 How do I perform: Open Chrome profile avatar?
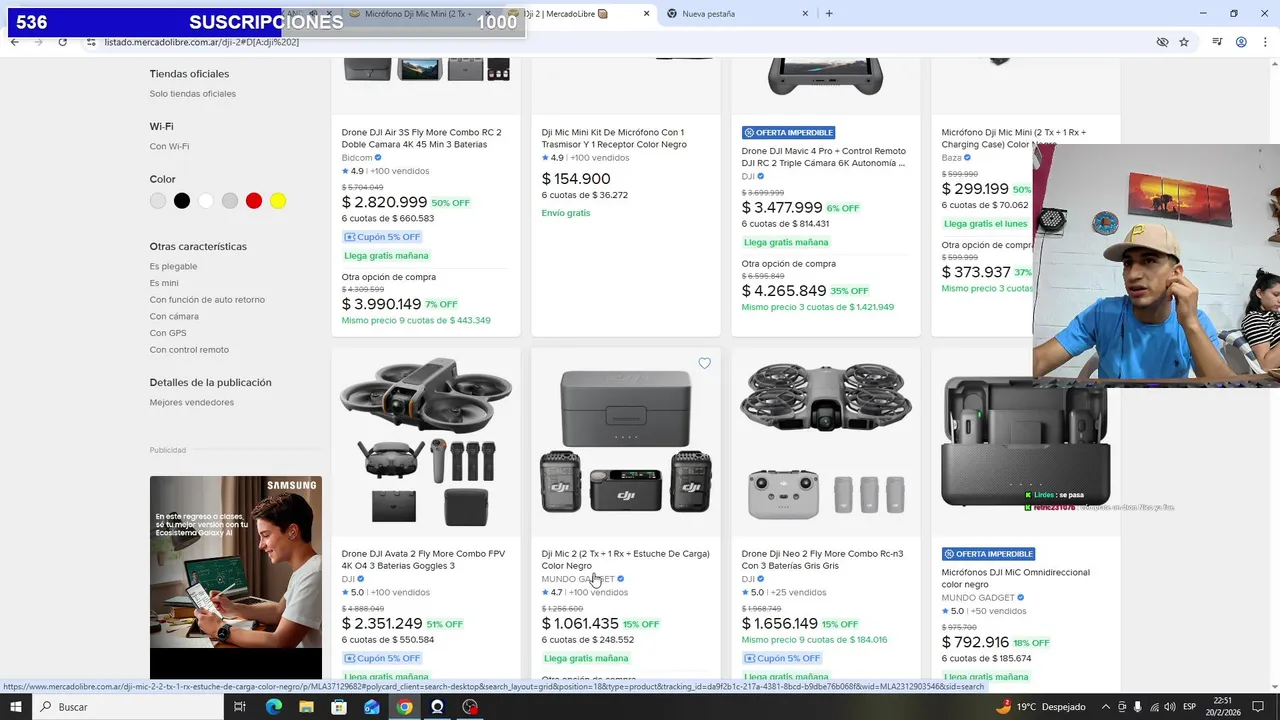(1241, 42)
